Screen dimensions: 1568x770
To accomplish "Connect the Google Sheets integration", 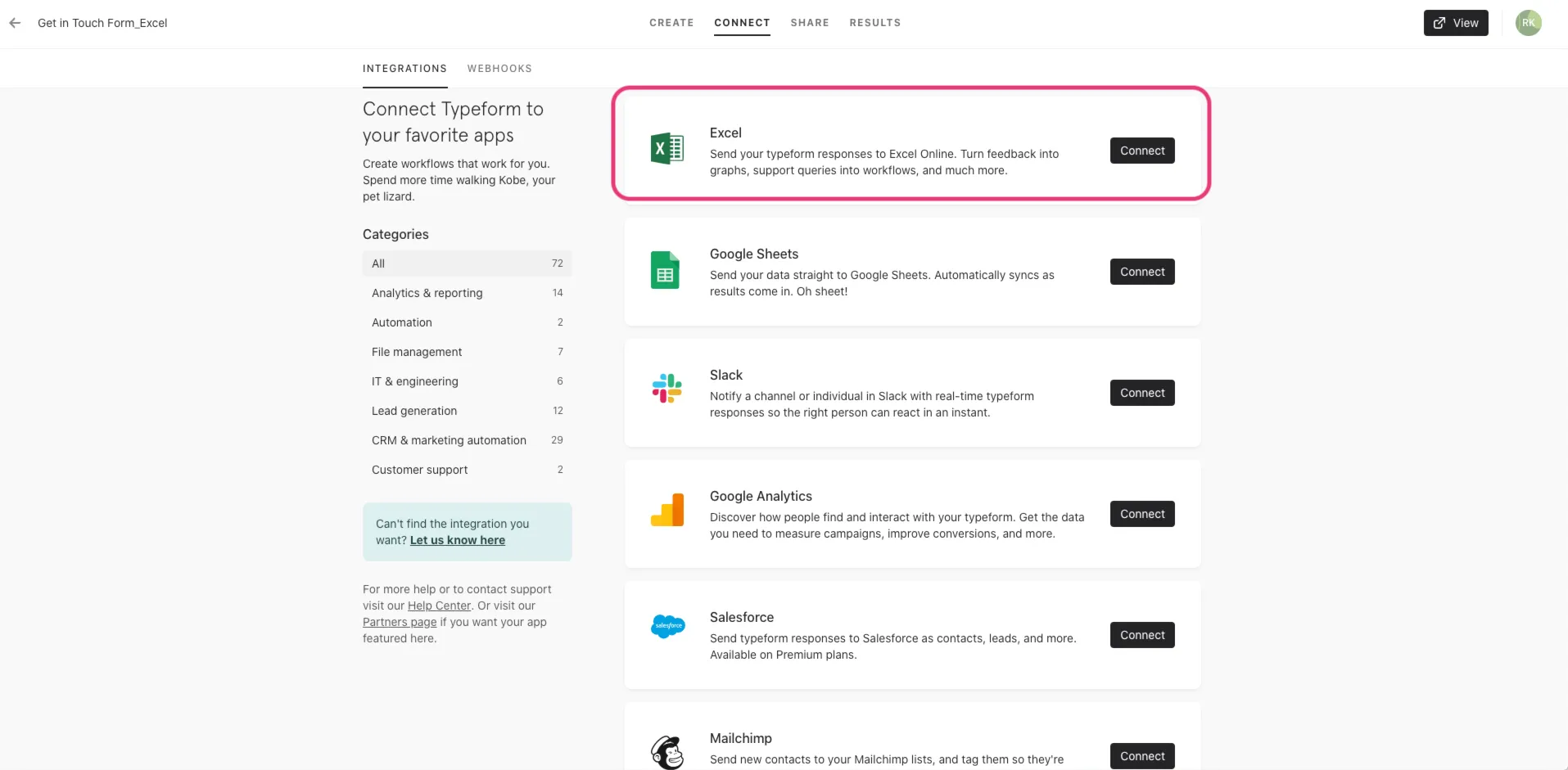I will 1142,272.
